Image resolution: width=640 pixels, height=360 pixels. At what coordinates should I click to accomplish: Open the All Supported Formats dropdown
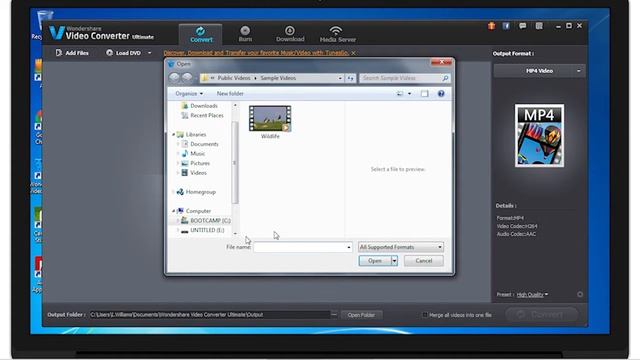pyautogui.click(x=400, y=247)
